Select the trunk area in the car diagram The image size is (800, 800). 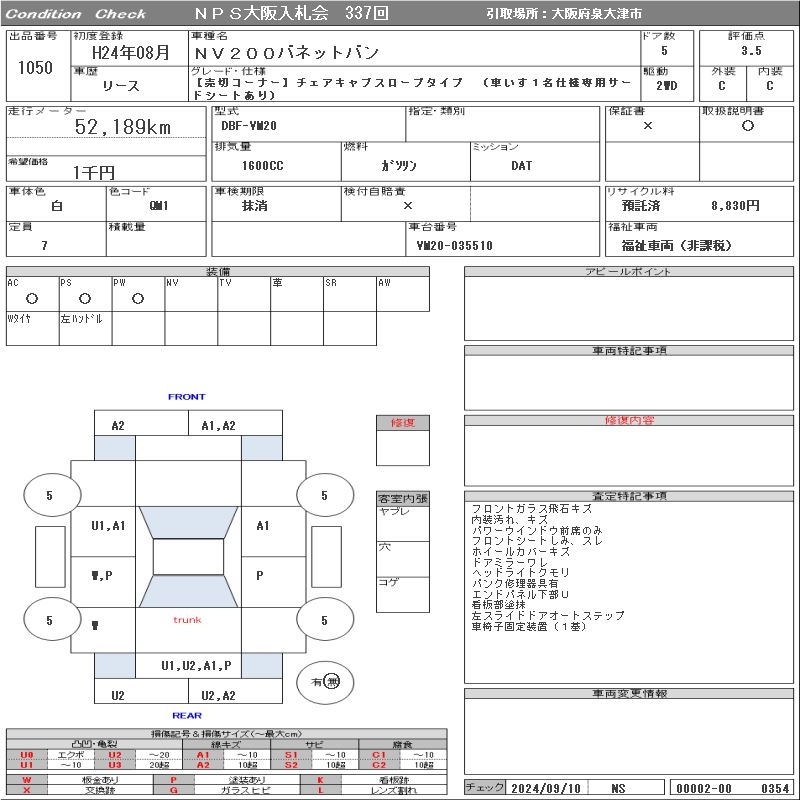(x=187, y=620)
